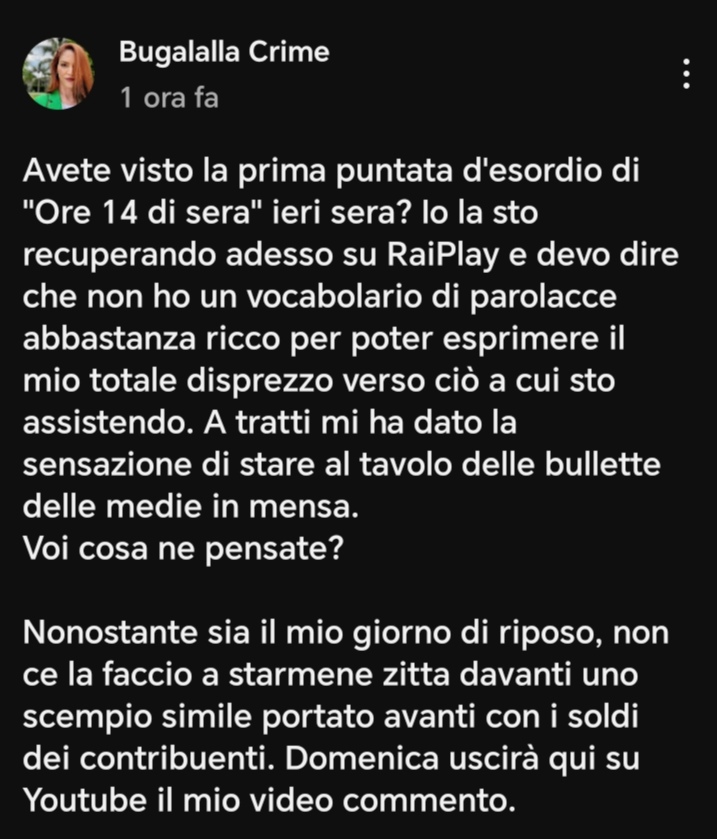Click the word "parolacce" in the post
The height and width of the screenshot is (839, 717).
pos(543,298)
